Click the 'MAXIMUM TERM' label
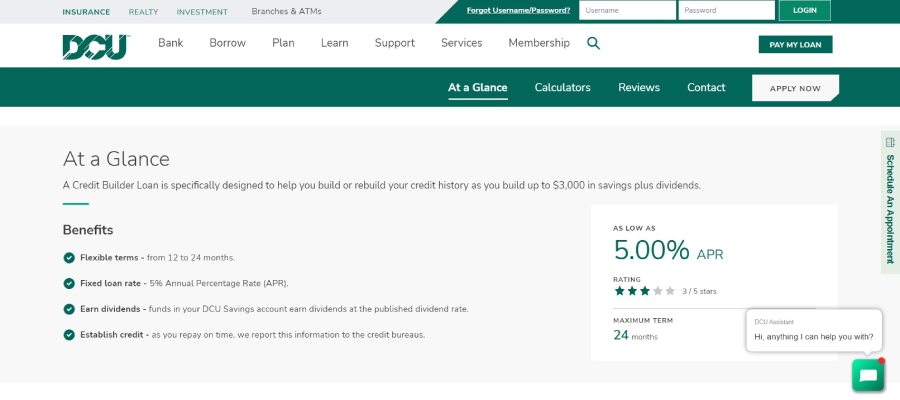The height and width of the screenshot is (400, 900). (x=643, y=321)
